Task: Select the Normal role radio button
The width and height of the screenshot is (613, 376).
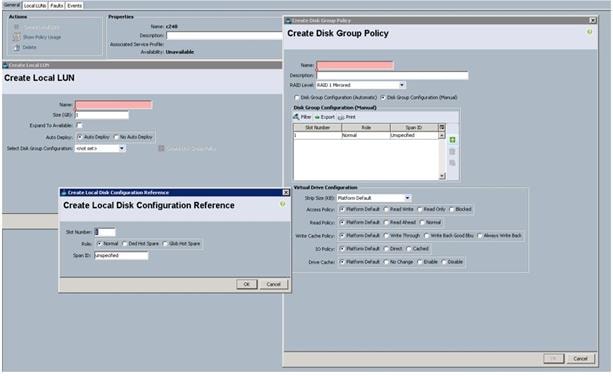Action: tap(99, 244)
